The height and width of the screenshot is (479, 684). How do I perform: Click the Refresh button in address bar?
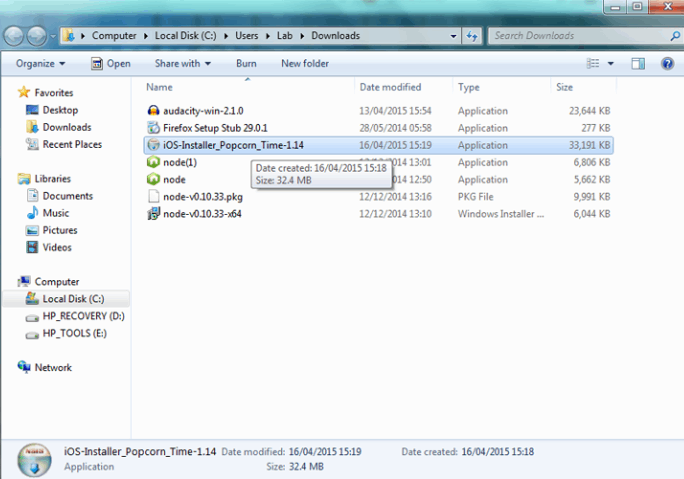[472, 36]
